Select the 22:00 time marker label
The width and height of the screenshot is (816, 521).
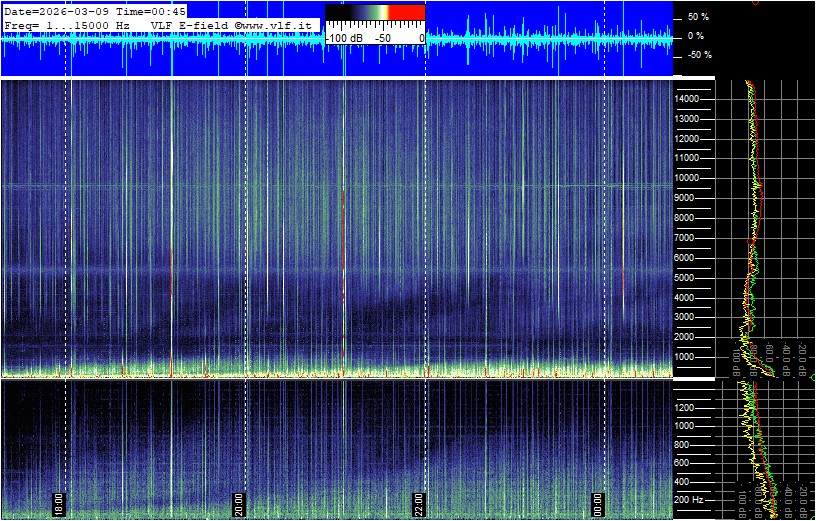coord(420,501)
